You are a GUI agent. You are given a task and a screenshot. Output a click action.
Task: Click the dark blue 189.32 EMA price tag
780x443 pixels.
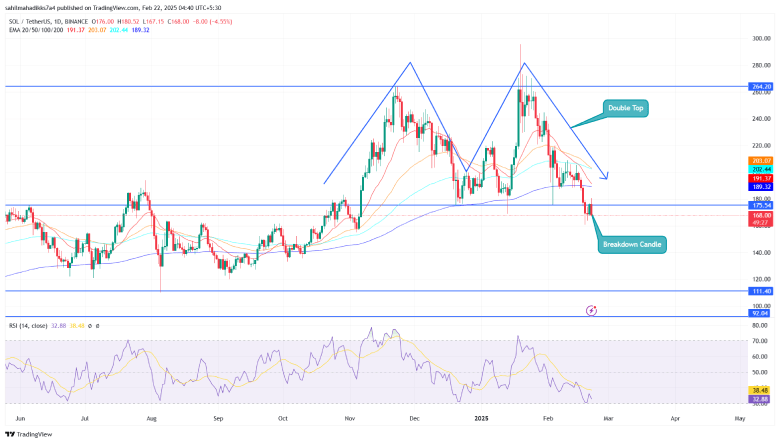[x=761, y=186]
